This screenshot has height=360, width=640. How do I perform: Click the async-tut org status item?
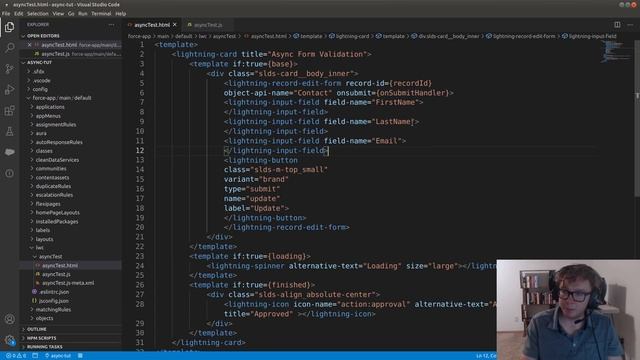[58, 356]
